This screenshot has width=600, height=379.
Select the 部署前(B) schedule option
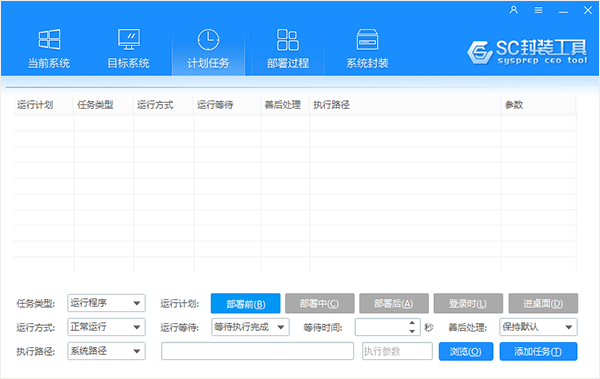coord(245,304)
